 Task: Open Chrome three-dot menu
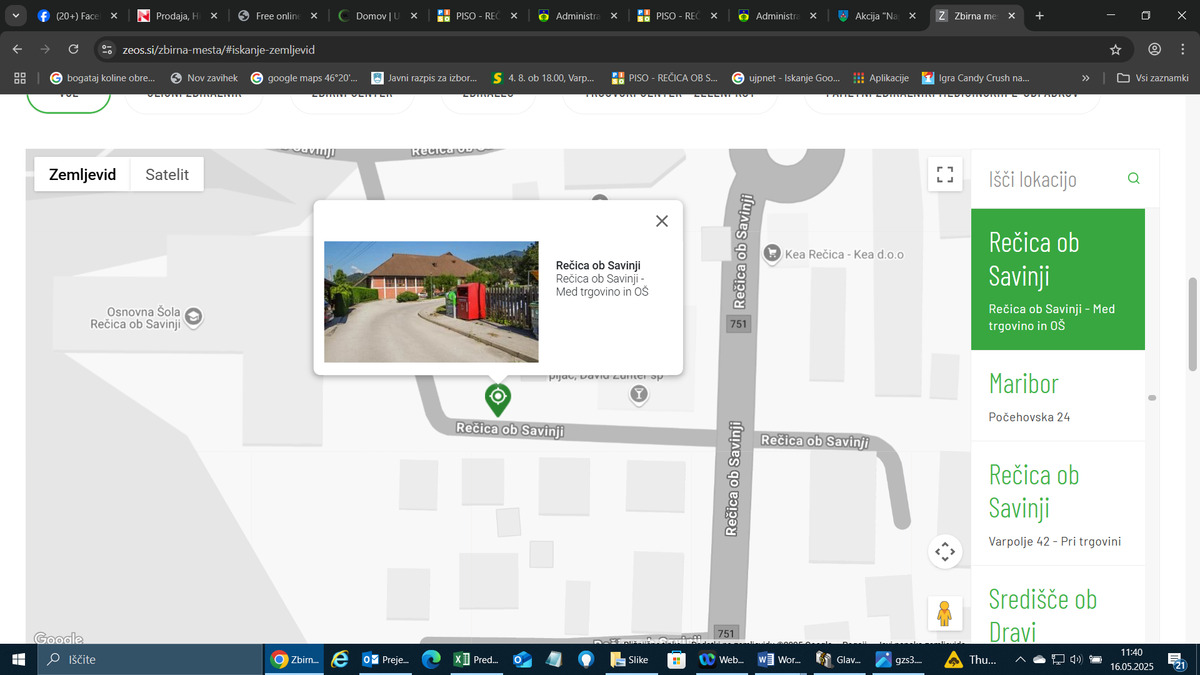1183,49
